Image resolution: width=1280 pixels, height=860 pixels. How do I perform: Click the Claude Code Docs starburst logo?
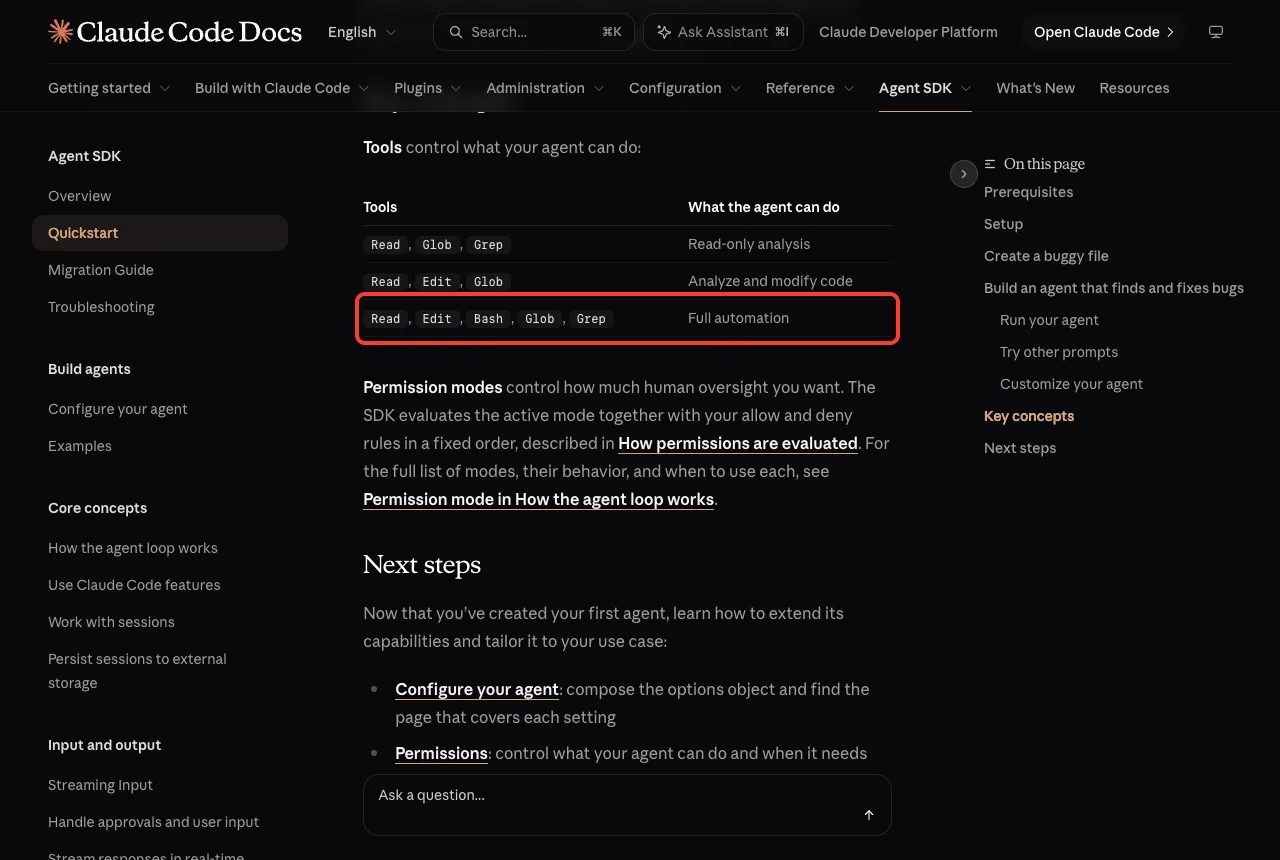(60, 32)
